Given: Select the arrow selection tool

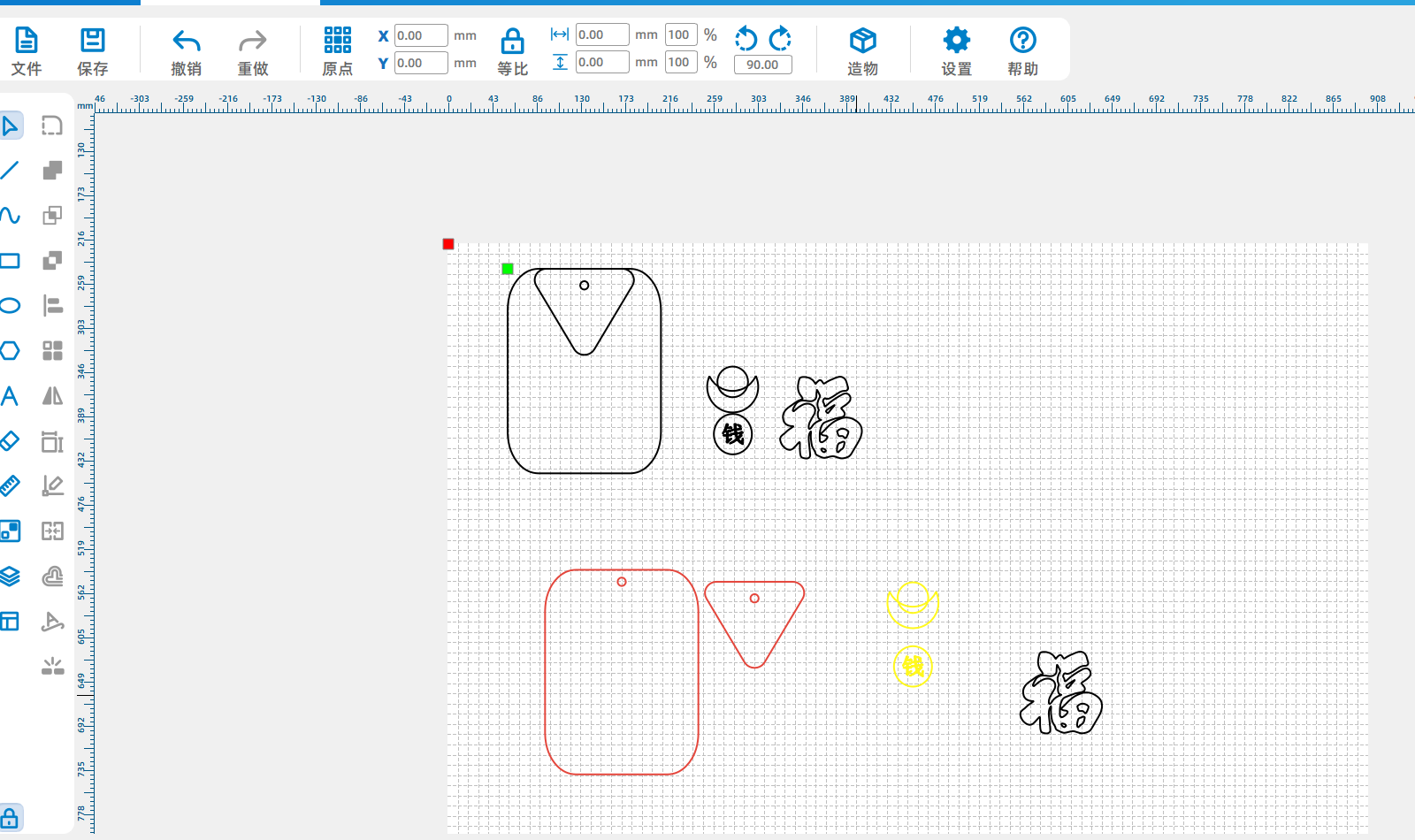Looking at the screenshot, I should pos(11,126).
